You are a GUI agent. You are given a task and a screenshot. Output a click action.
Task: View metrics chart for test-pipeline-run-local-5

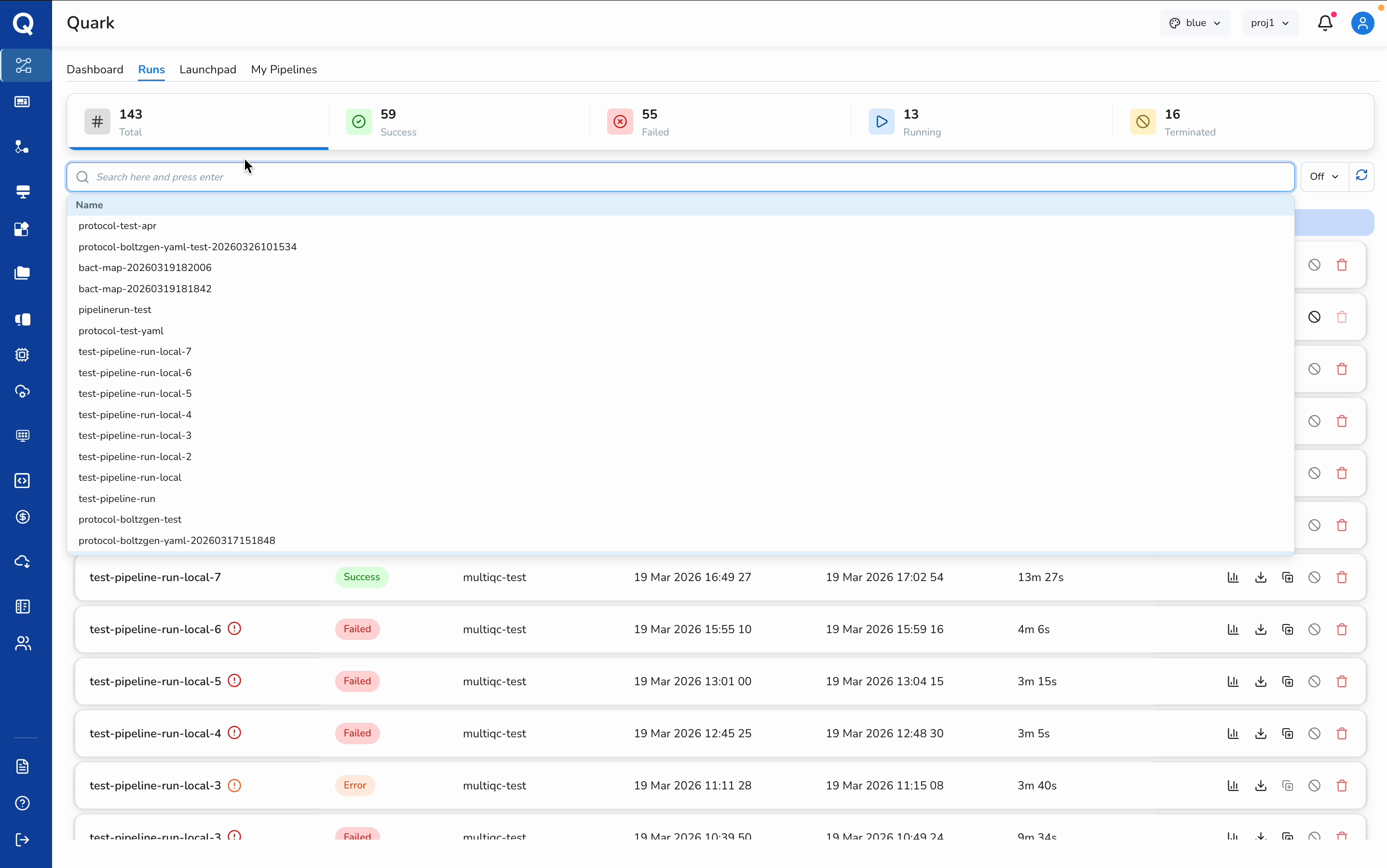[x=1233, y=681]
